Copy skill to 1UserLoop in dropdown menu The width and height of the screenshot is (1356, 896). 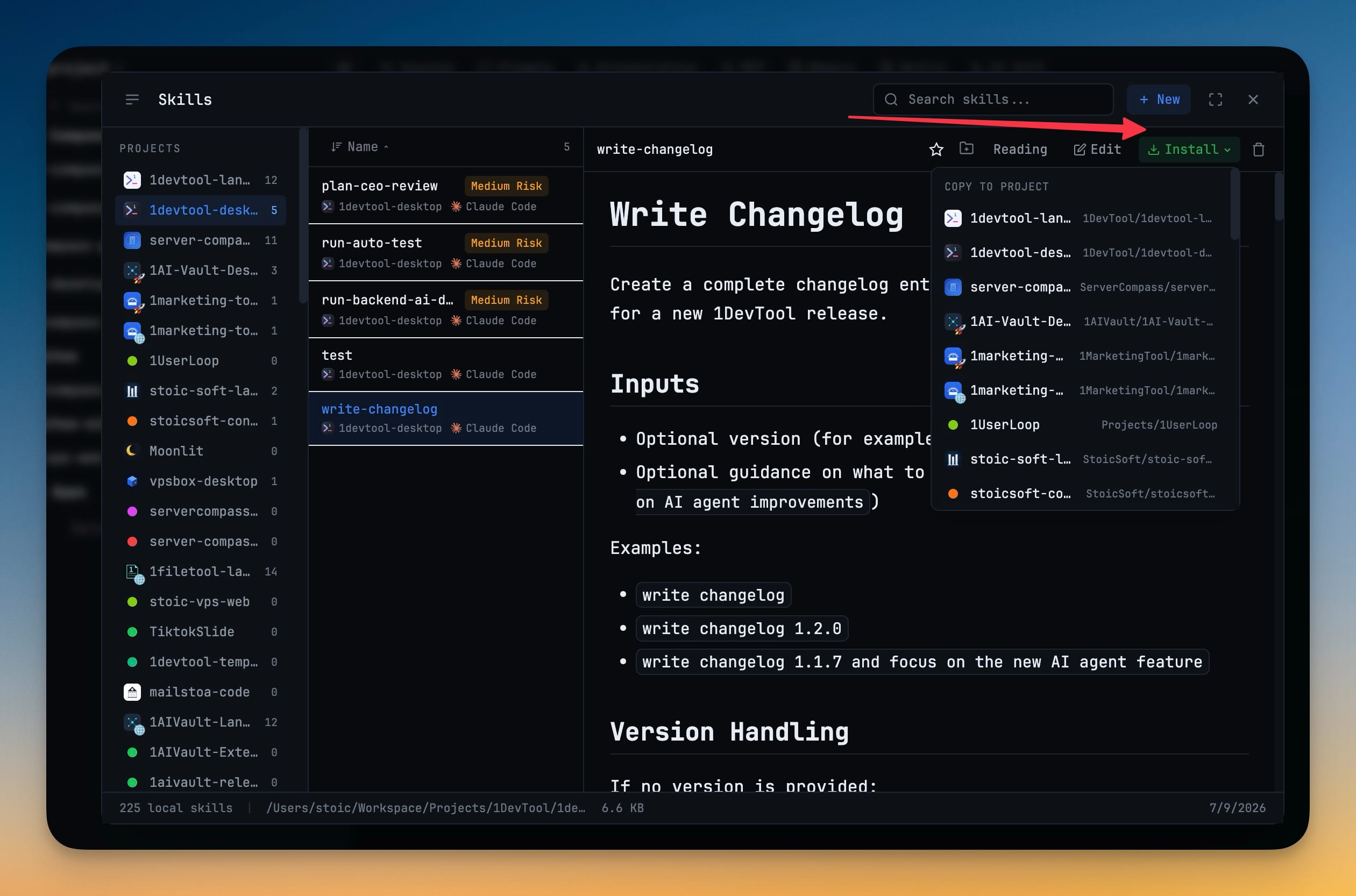click(x=1081, y=424)
